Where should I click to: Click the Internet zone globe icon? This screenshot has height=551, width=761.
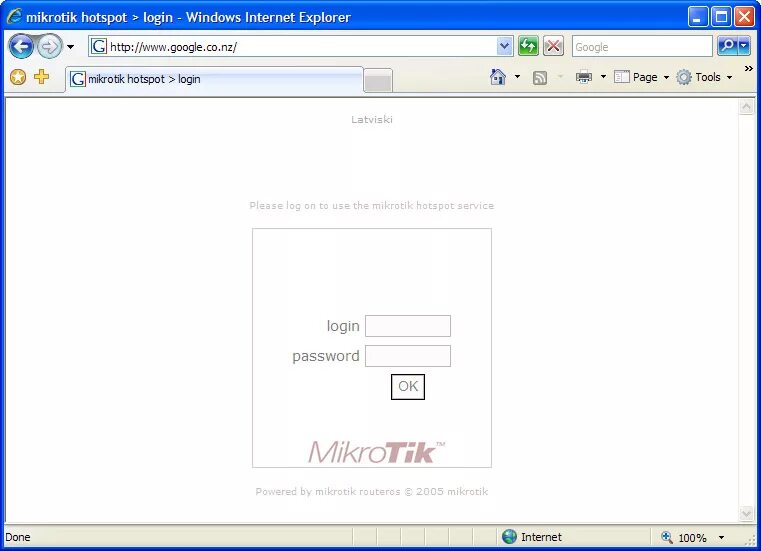pos(509,536)
